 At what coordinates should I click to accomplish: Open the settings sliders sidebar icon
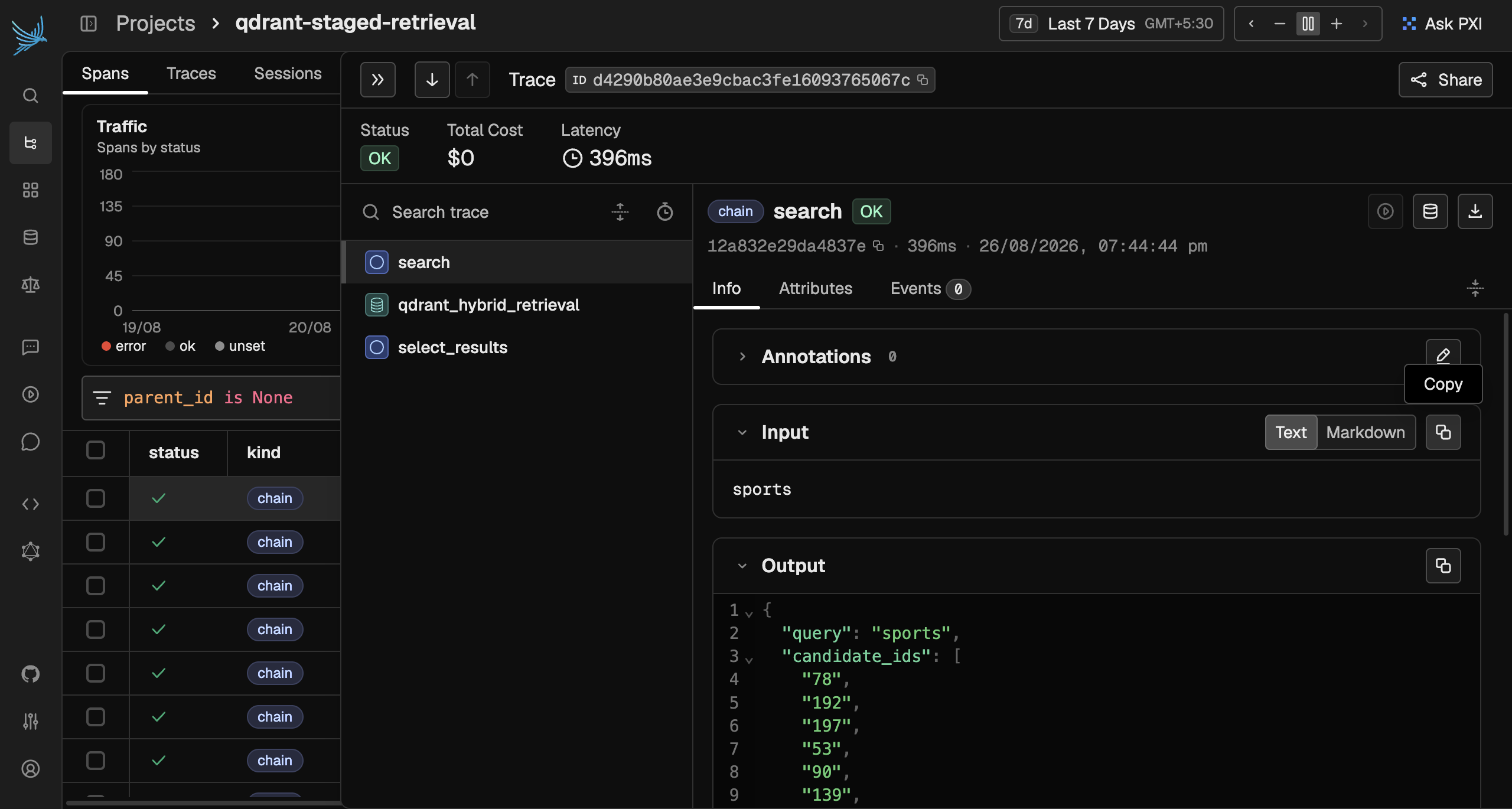31,721
